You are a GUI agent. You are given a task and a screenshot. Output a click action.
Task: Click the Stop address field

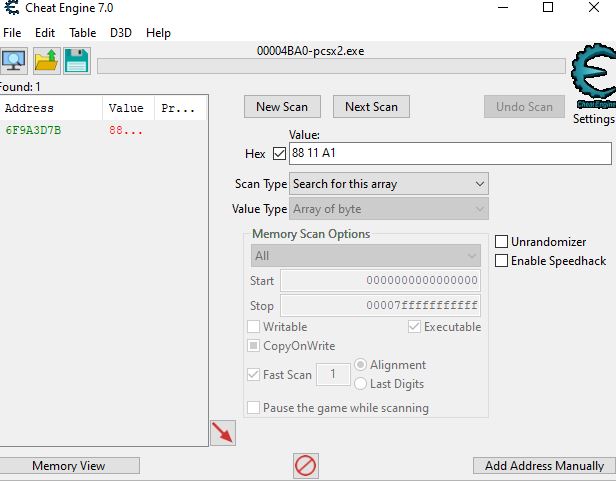(380, 306)
